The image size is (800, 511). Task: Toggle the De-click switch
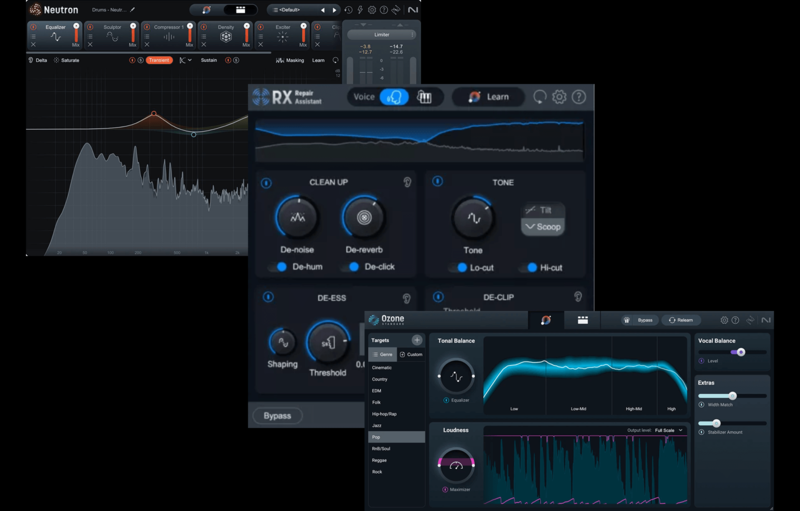coord(351,267)
